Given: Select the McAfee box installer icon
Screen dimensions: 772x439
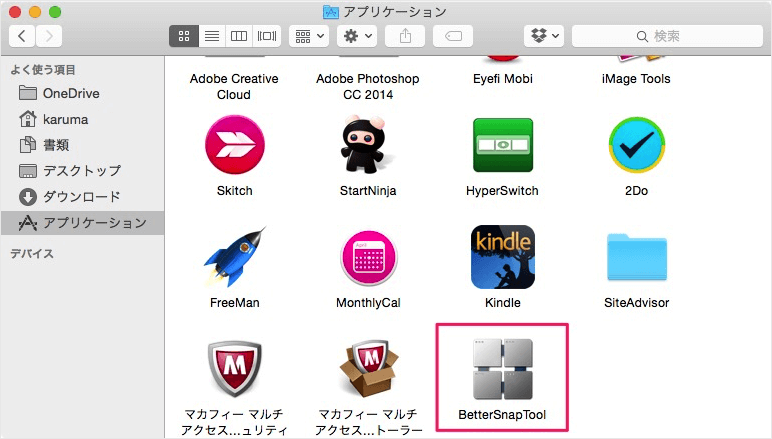Looking at the screenshot, I should (368, 368).
